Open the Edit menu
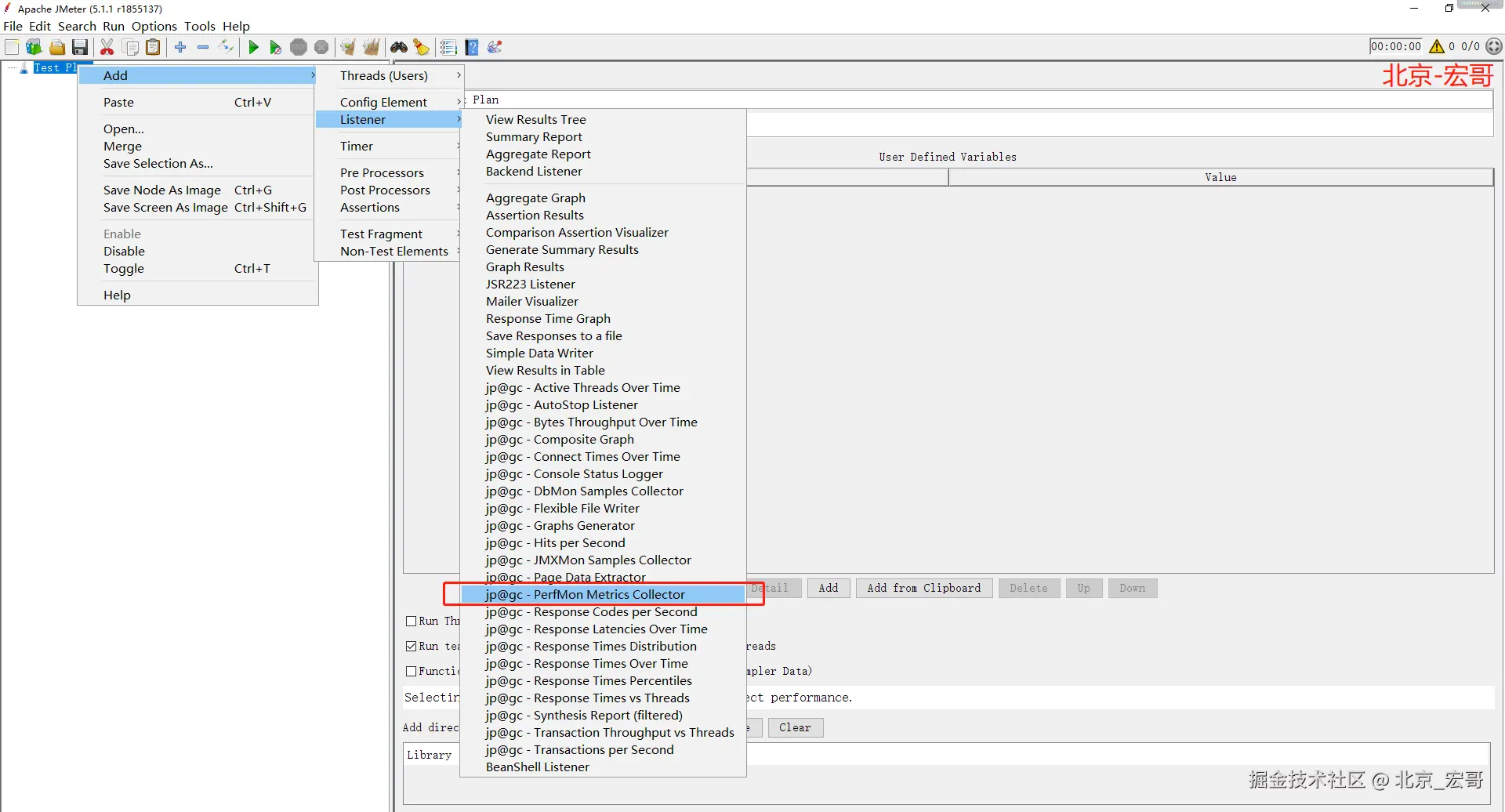This screenshot has height=812, width=1505. coord(39,26)
